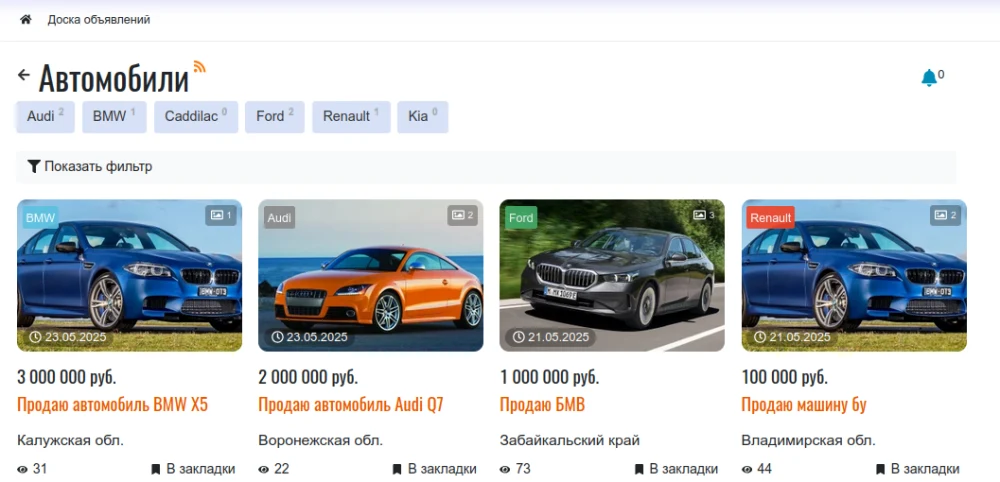
Task: Select the BMW category tag
Action: tap(114, 117)
